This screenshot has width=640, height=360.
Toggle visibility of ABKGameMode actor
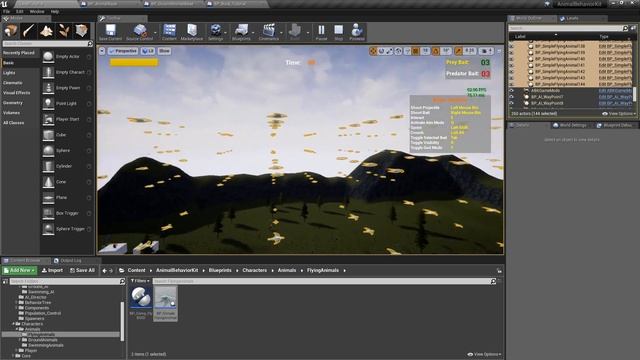511,91
